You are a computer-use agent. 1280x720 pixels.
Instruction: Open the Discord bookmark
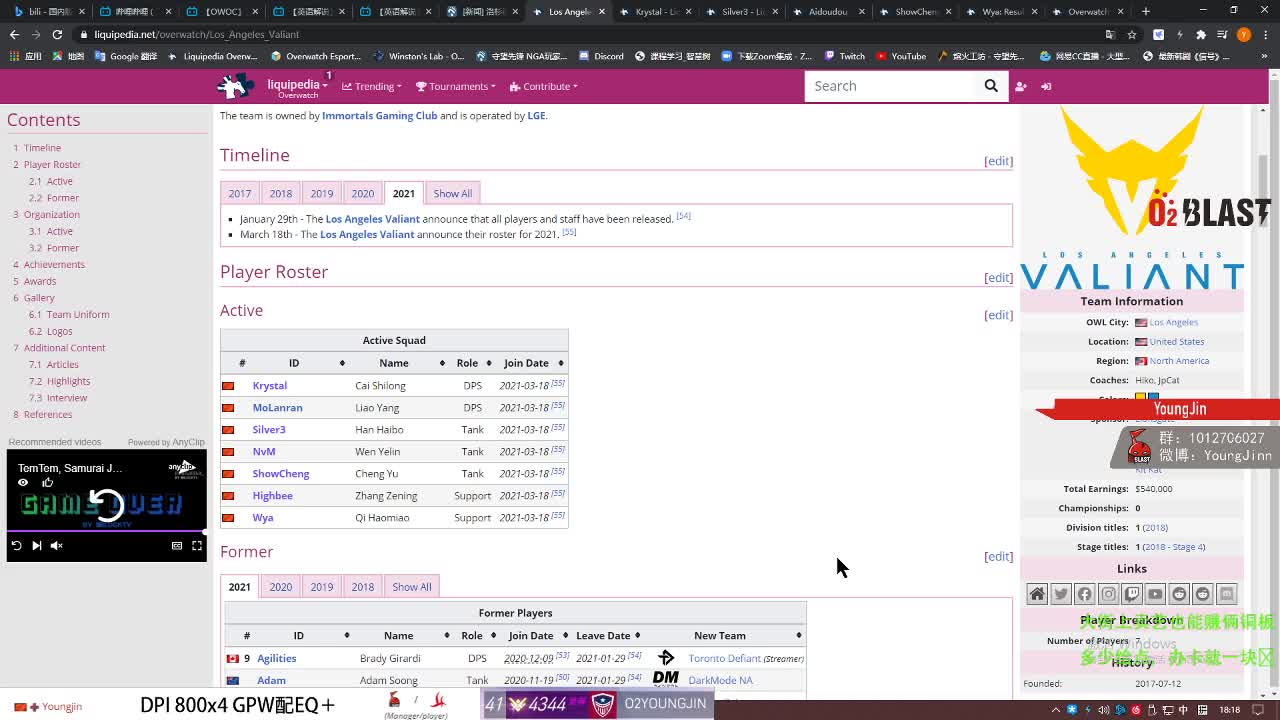tap(601, 56)
